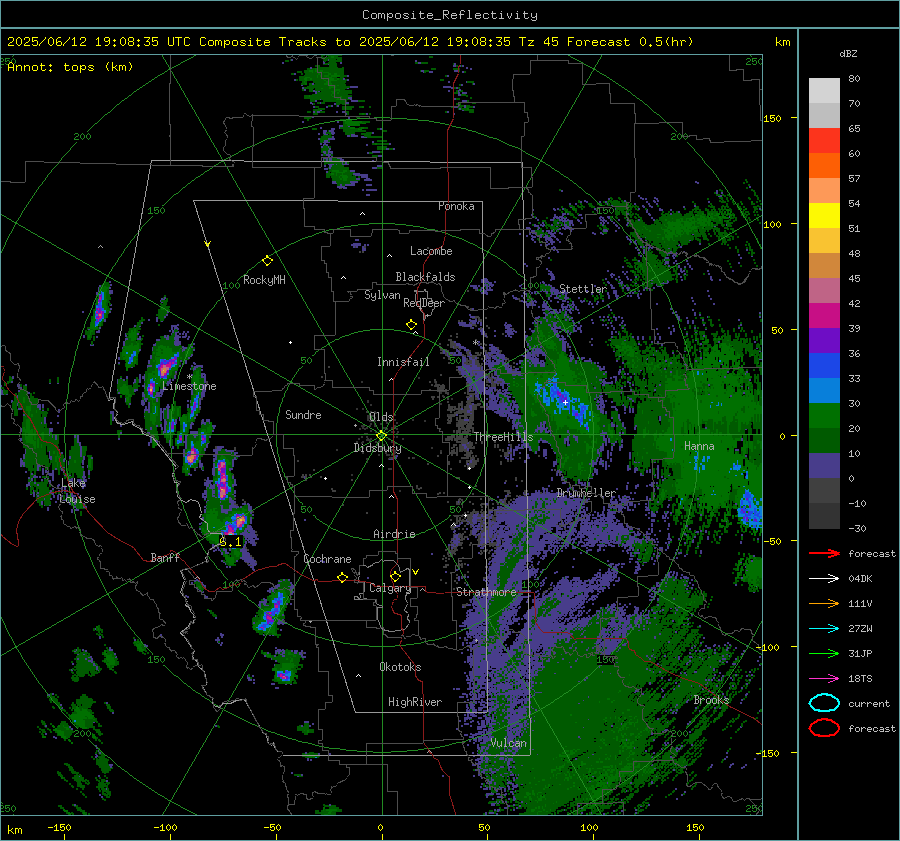This screenshot has width=900, height=841.
Task: Select yellow diamond marker above Calgary label
Action: (x=395, y=576)
